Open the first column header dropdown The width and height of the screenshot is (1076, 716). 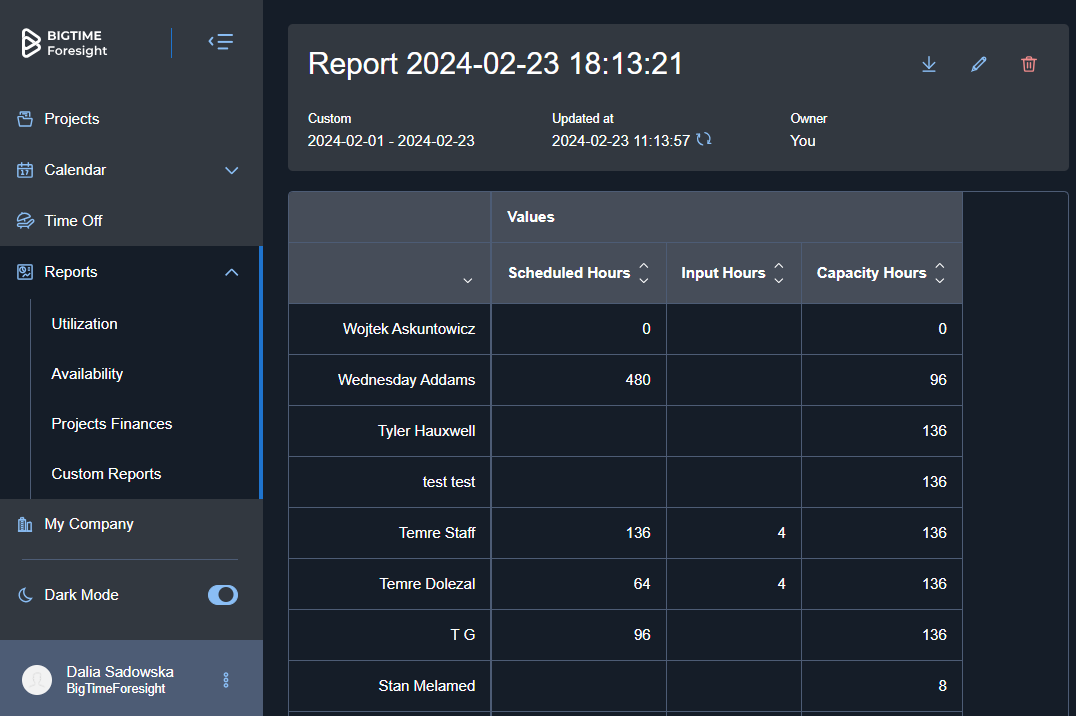pos(467,281)
